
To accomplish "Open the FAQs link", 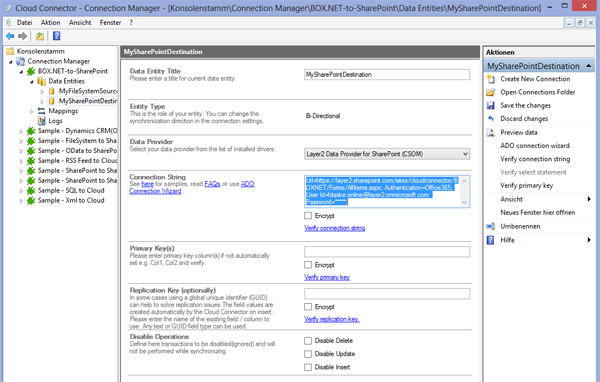I will tap(212, 184).
